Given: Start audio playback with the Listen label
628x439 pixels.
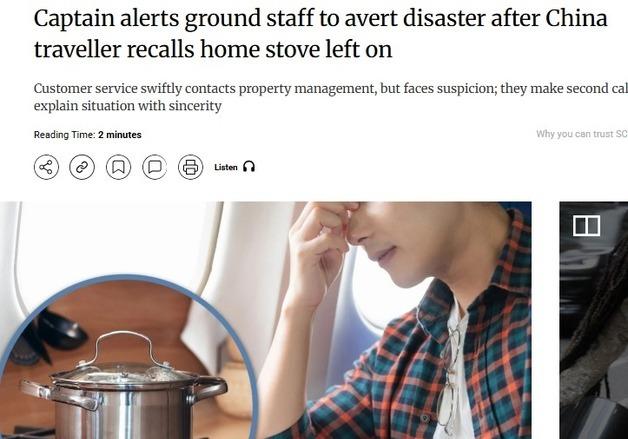Looking at the screenshot, I should 226,167.
